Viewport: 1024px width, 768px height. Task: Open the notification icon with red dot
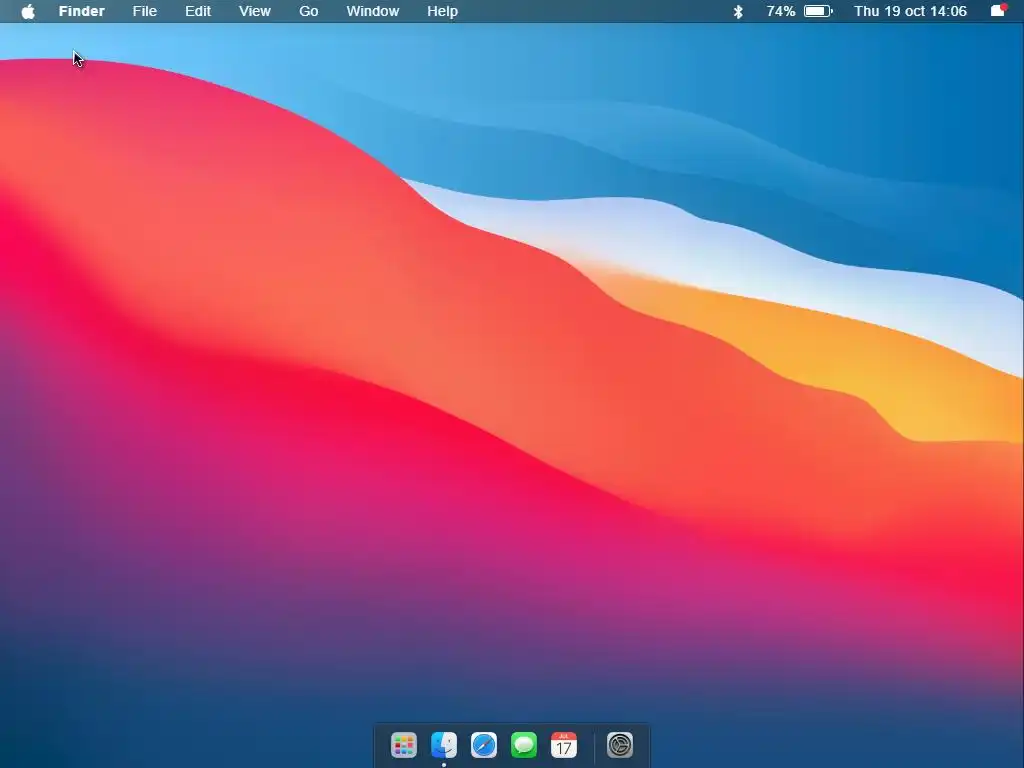999,10
